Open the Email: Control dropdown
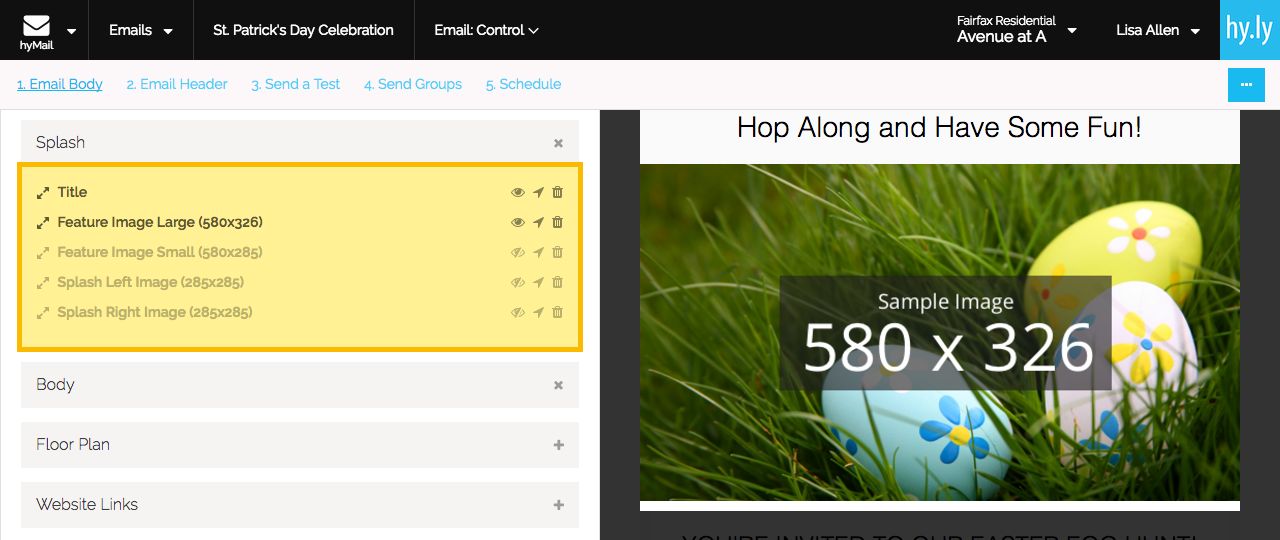Viewport: 1280px width, 540px height. (x=486, y=30)
